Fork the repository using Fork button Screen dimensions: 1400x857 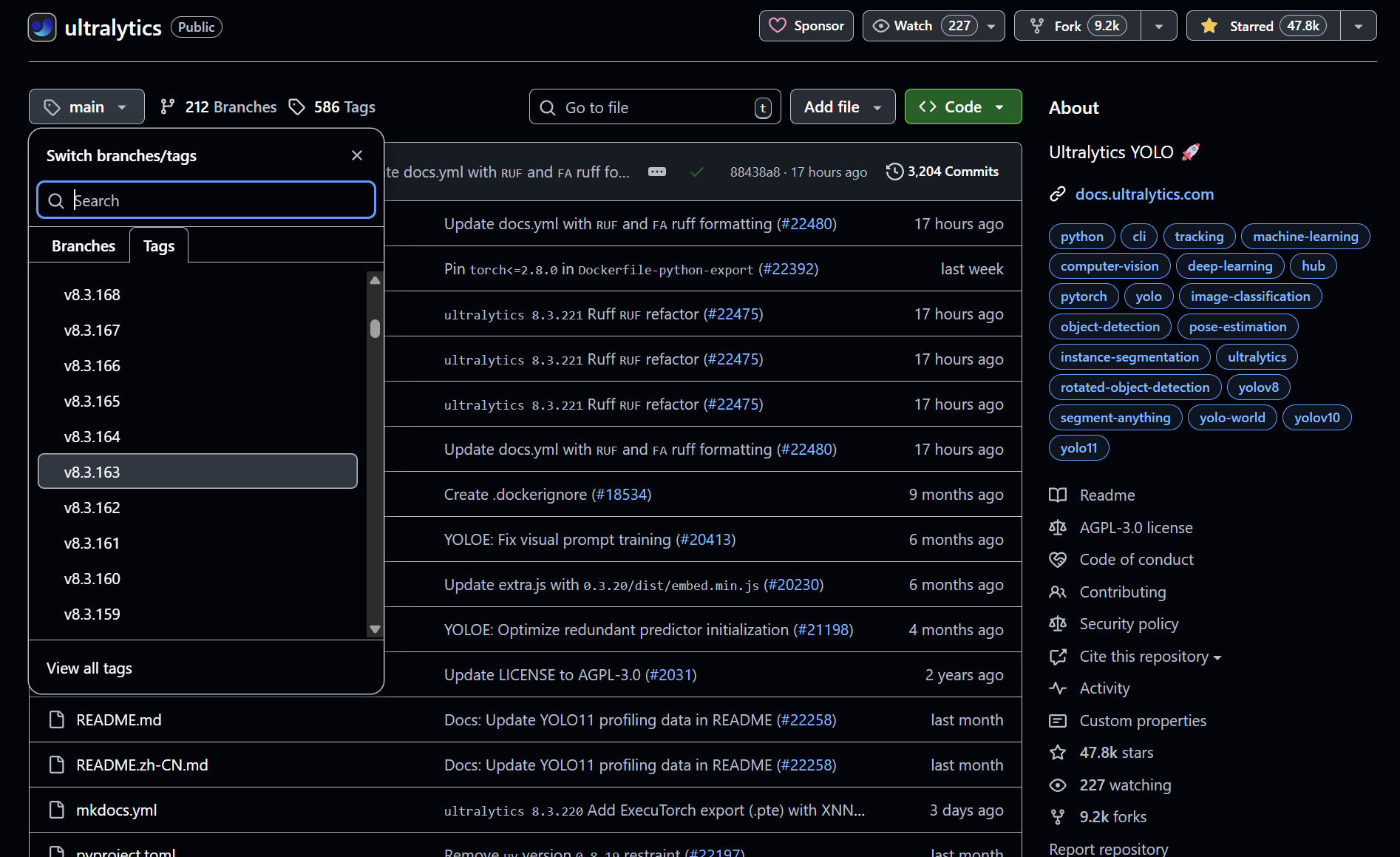click(x=1078, y=26)
